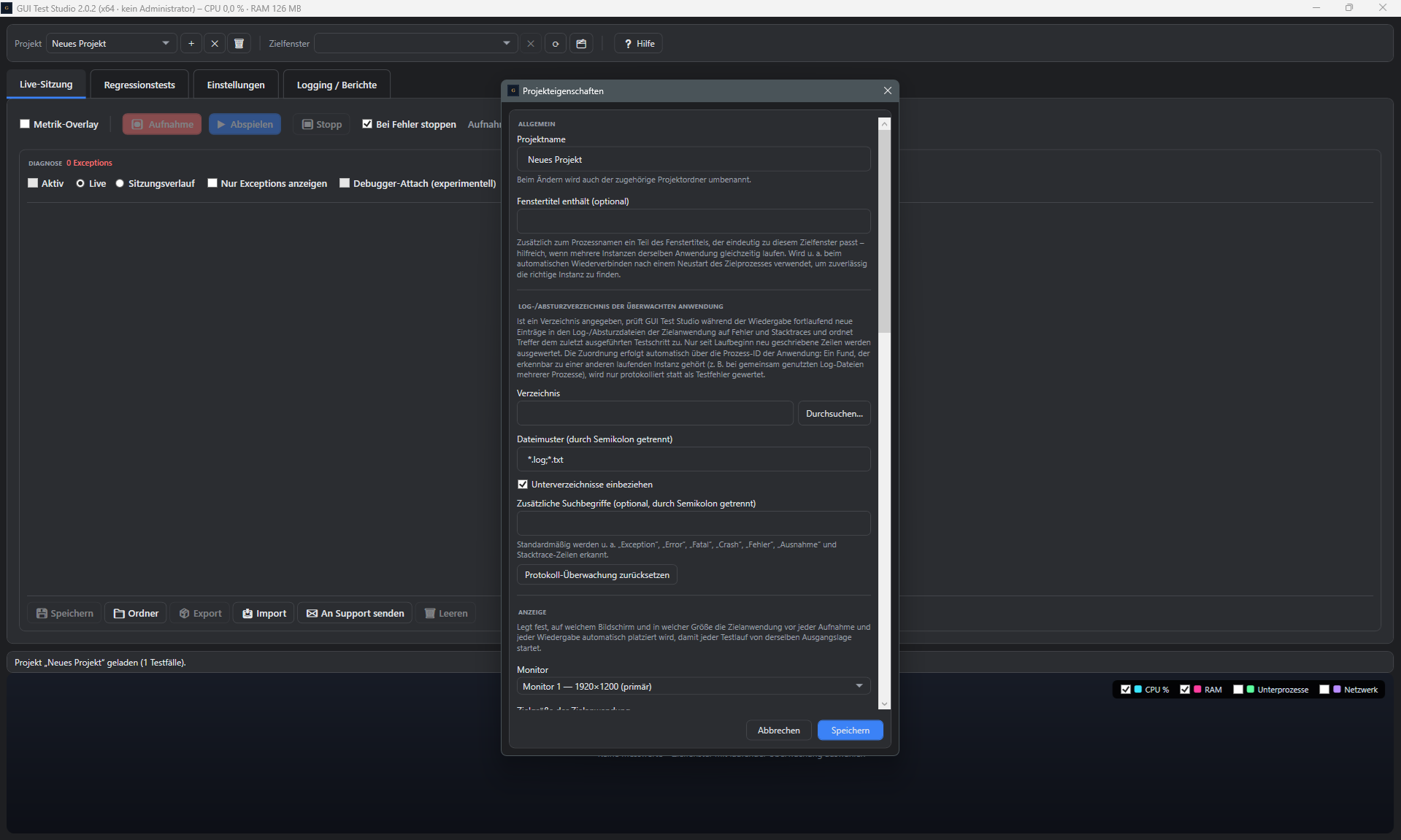The image size is (1401, 840).
Task: Click the Import button
Action: click(x=264, y=613)
